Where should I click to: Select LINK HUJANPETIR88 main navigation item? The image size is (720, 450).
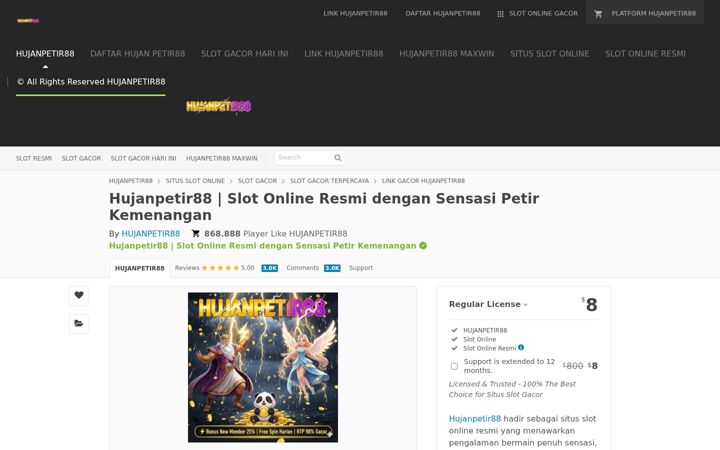point(343,54)
